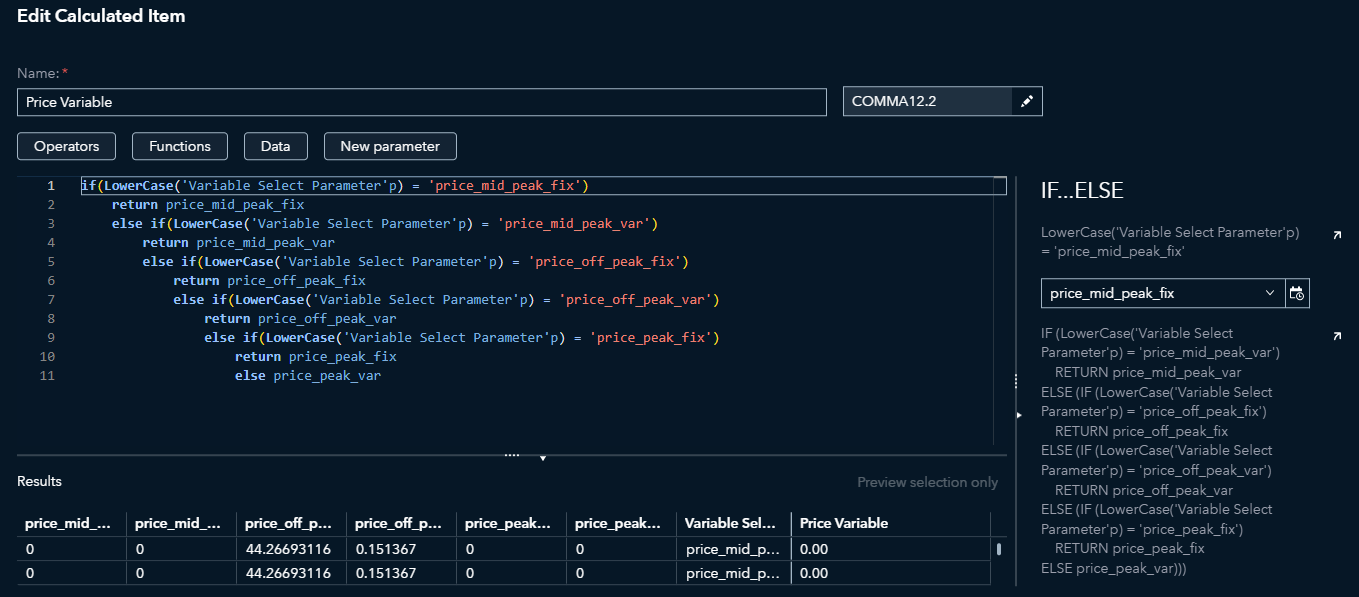Image resolution: width=1359 pixels, height=597 pixels.
Task: Open the Data menu
Action: [276, 146]
